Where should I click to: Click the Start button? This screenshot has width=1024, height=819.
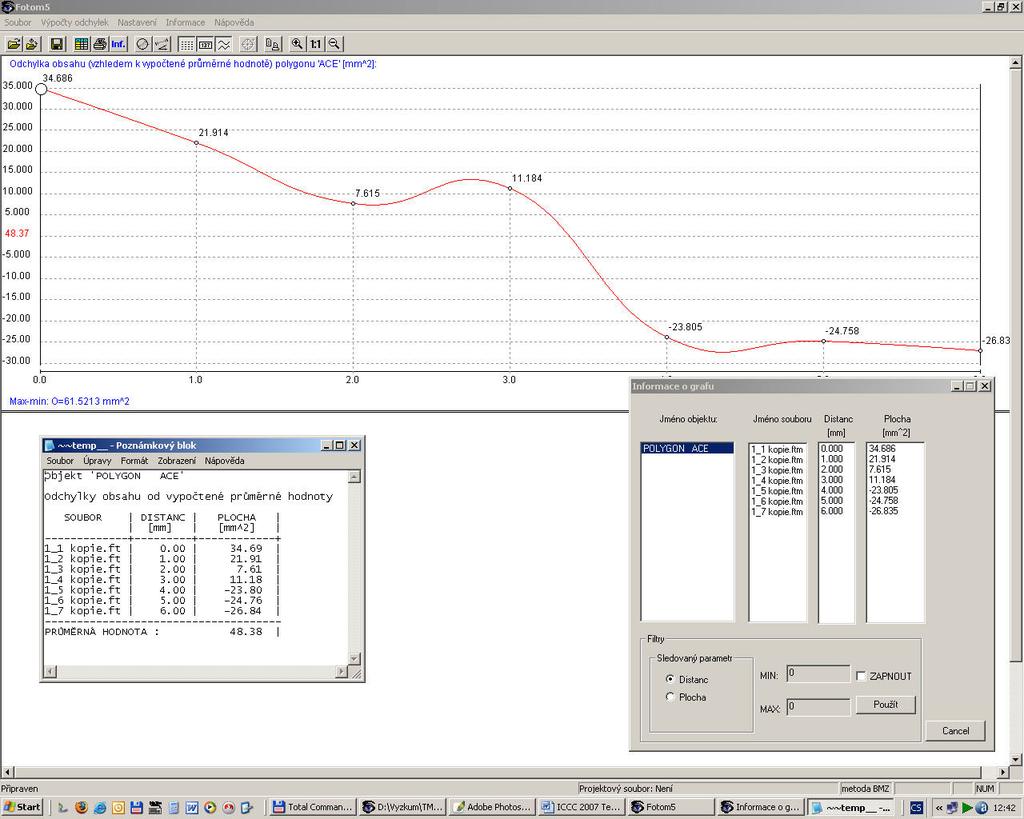22,807
